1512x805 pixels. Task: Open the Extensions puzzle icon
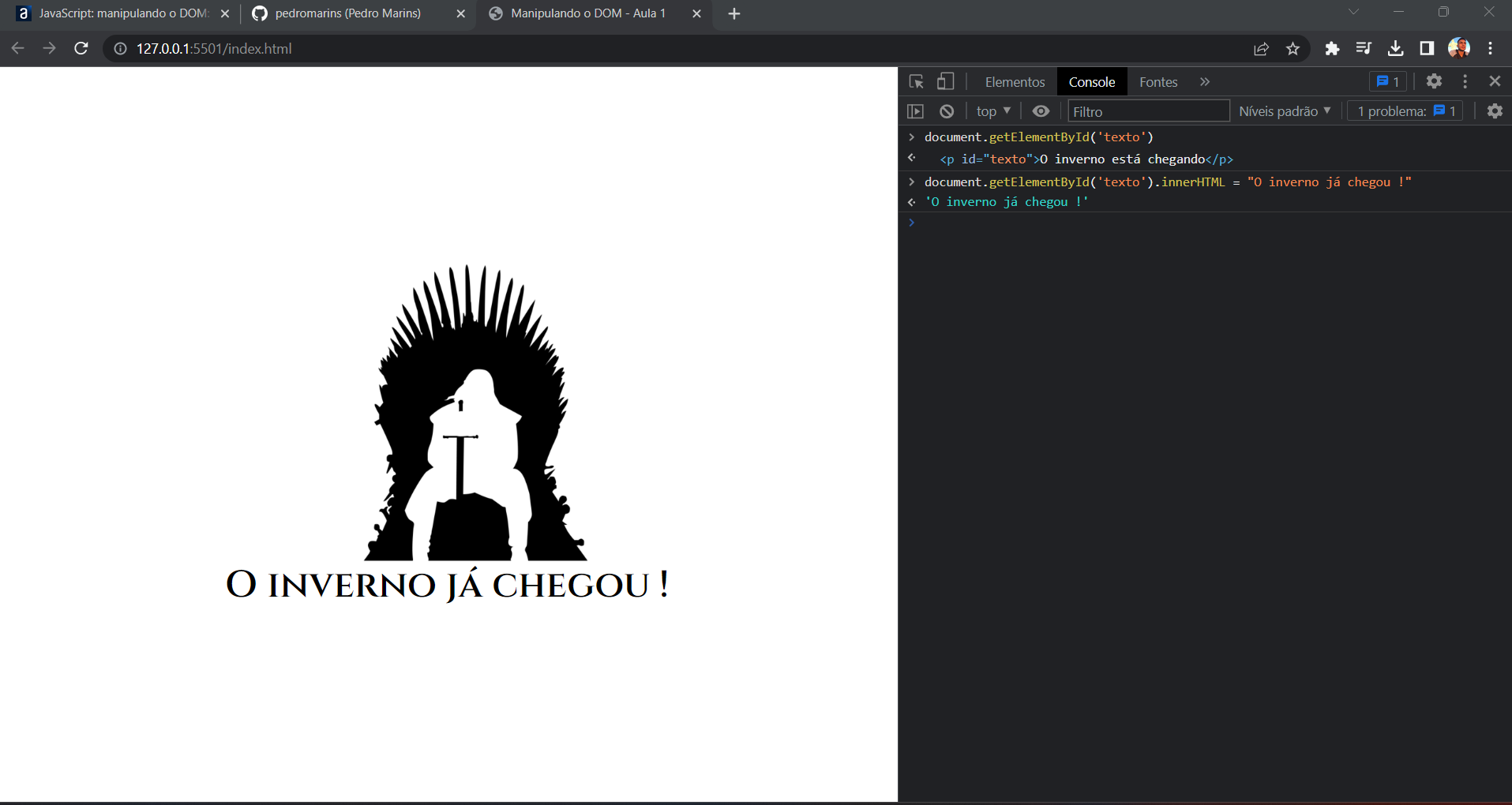(x=1332, y=49)
